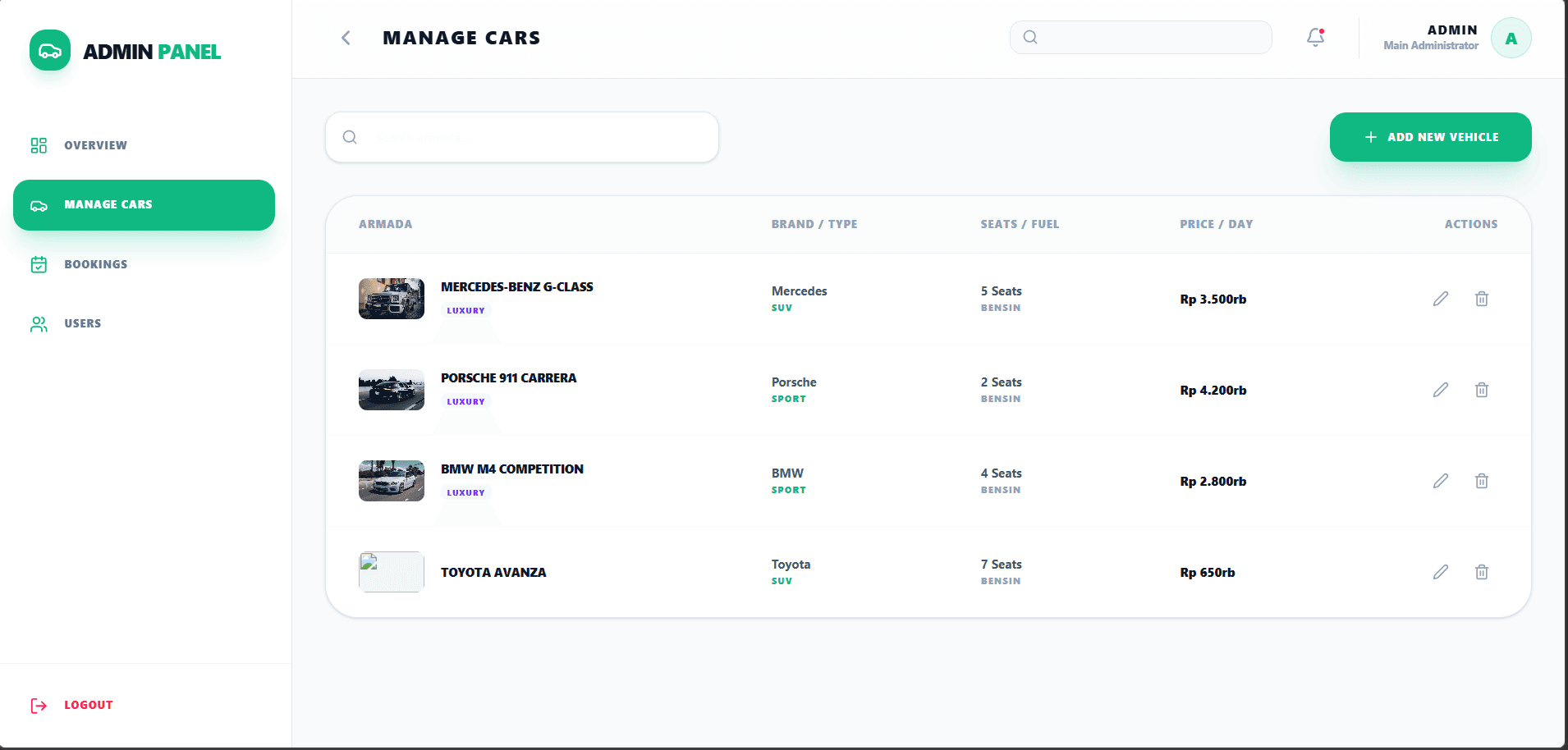Click the admin avatar circle
1568x750 pixels.
1511,38
